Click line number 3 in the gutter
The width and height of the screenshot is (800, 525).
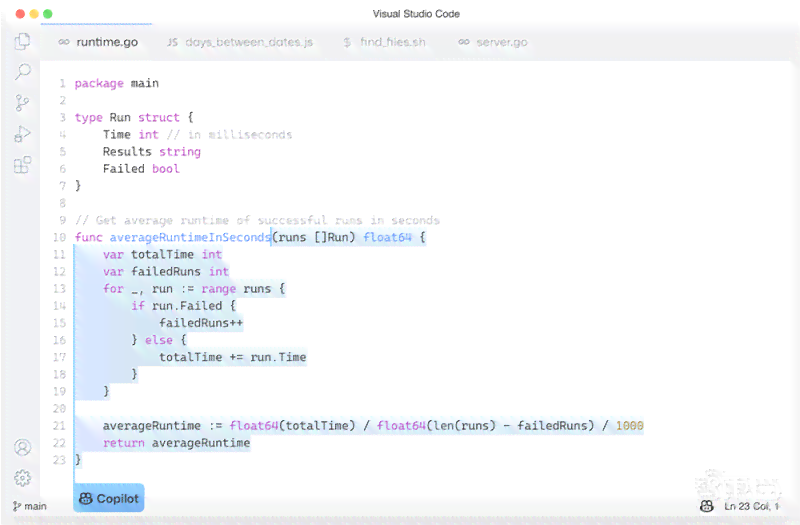62,117
